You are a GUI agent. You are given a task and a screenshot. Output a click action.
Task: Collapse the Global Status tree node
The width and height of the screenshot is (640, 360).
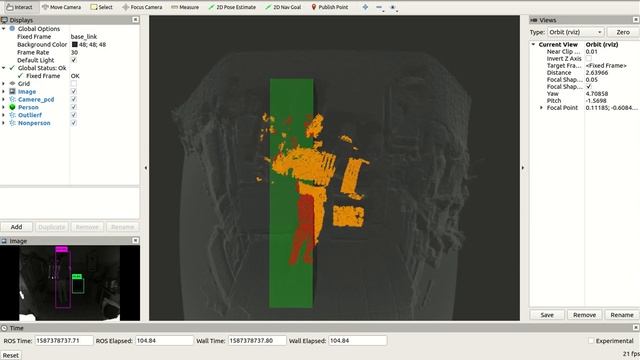[x=4, y=68]
